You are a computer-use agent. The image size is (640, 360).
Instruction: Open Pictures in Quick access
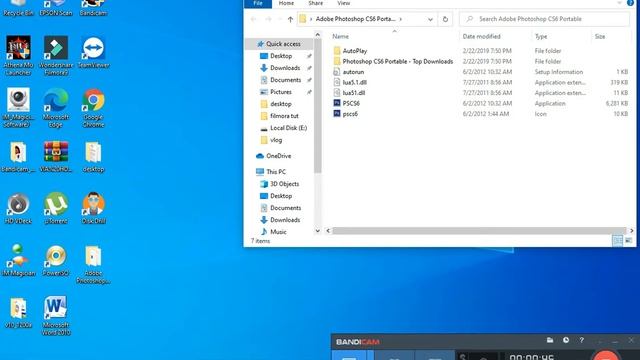[281, 92]
